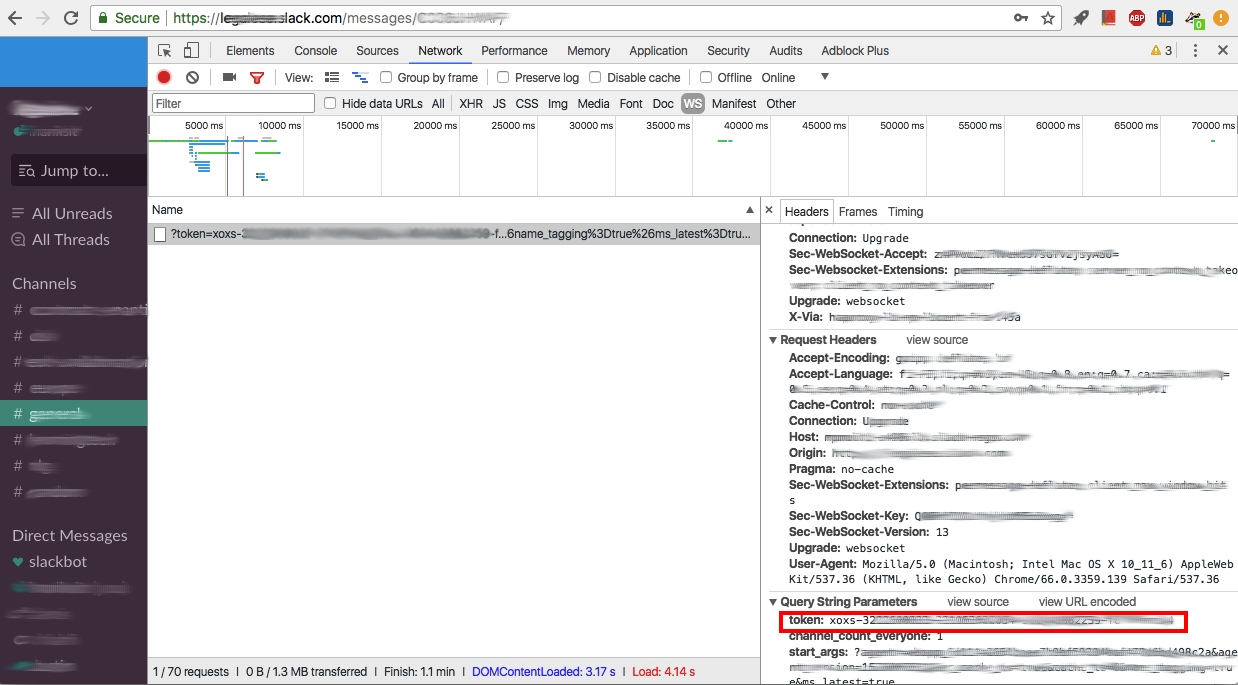Click the network Filter input field

point(233,103)
